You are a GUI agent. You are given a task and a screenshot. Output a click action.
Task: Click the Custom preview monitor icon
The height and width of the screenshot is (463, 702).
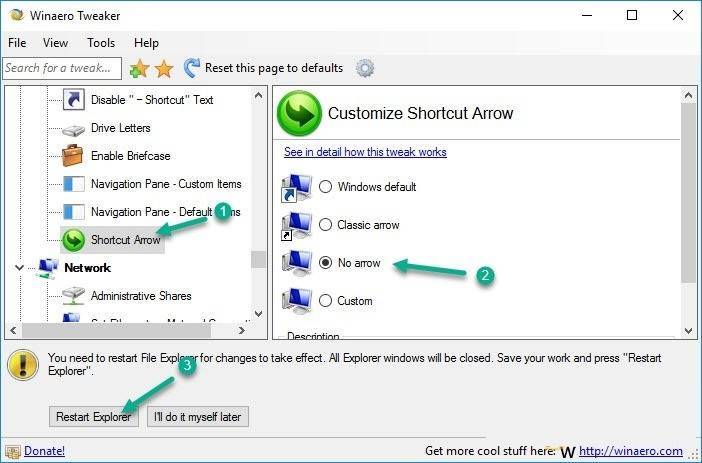(297, 301)
